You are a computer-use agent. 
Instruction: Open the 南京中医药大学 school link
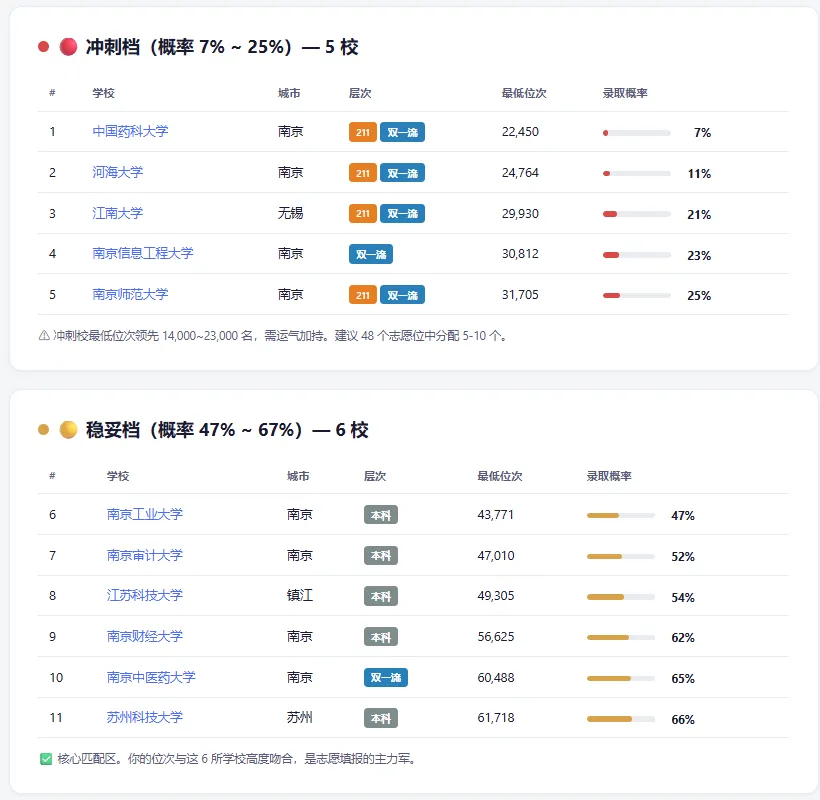pos(151,678)
